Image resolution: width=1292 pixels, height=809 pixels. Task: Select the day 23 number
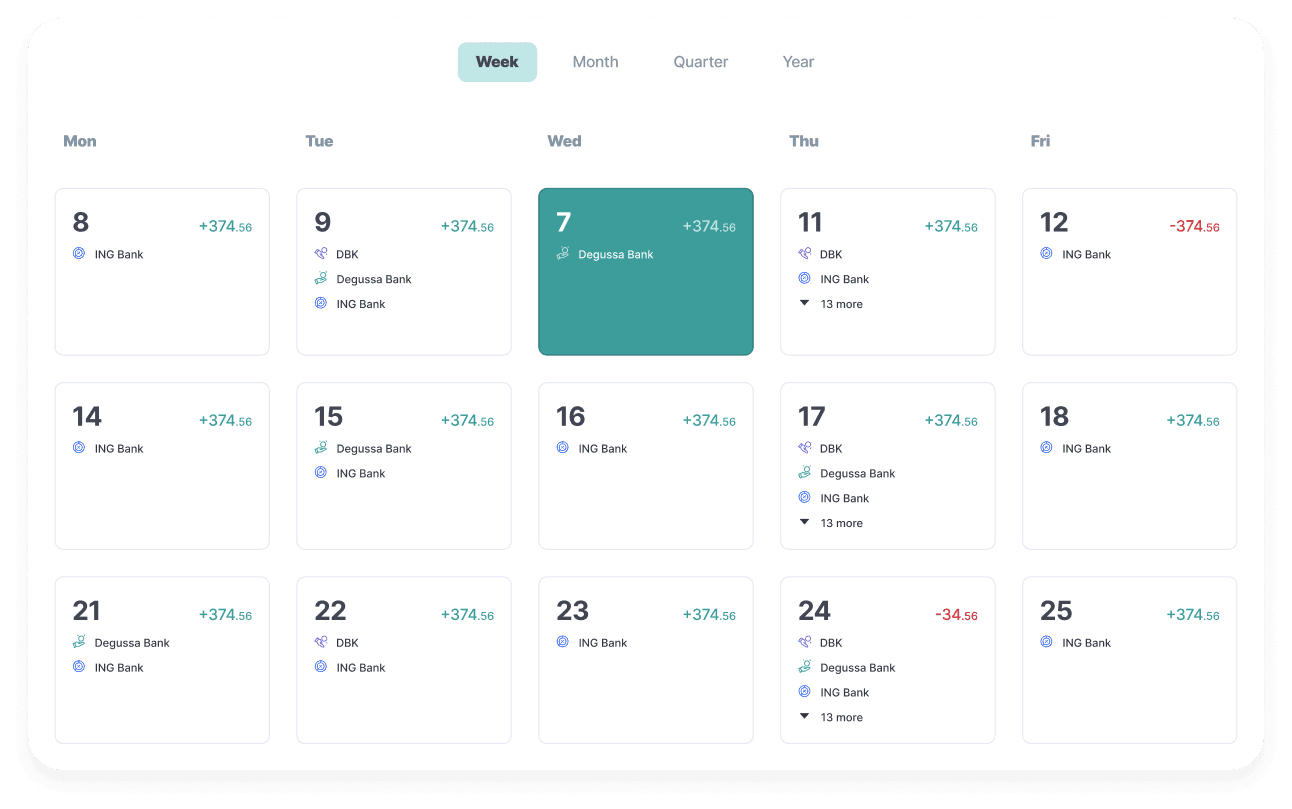tap(573, 610)
